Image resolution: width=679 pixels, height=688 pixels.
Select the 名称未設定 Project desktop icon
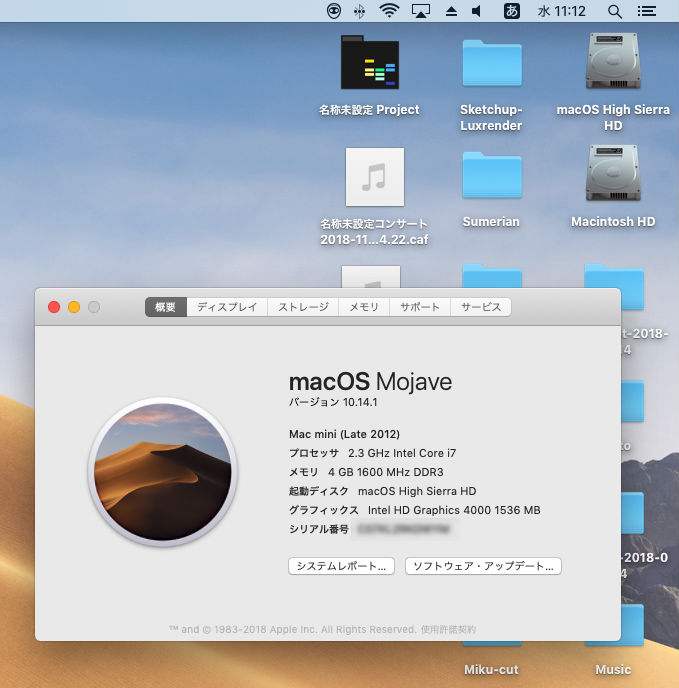[370, 62]
